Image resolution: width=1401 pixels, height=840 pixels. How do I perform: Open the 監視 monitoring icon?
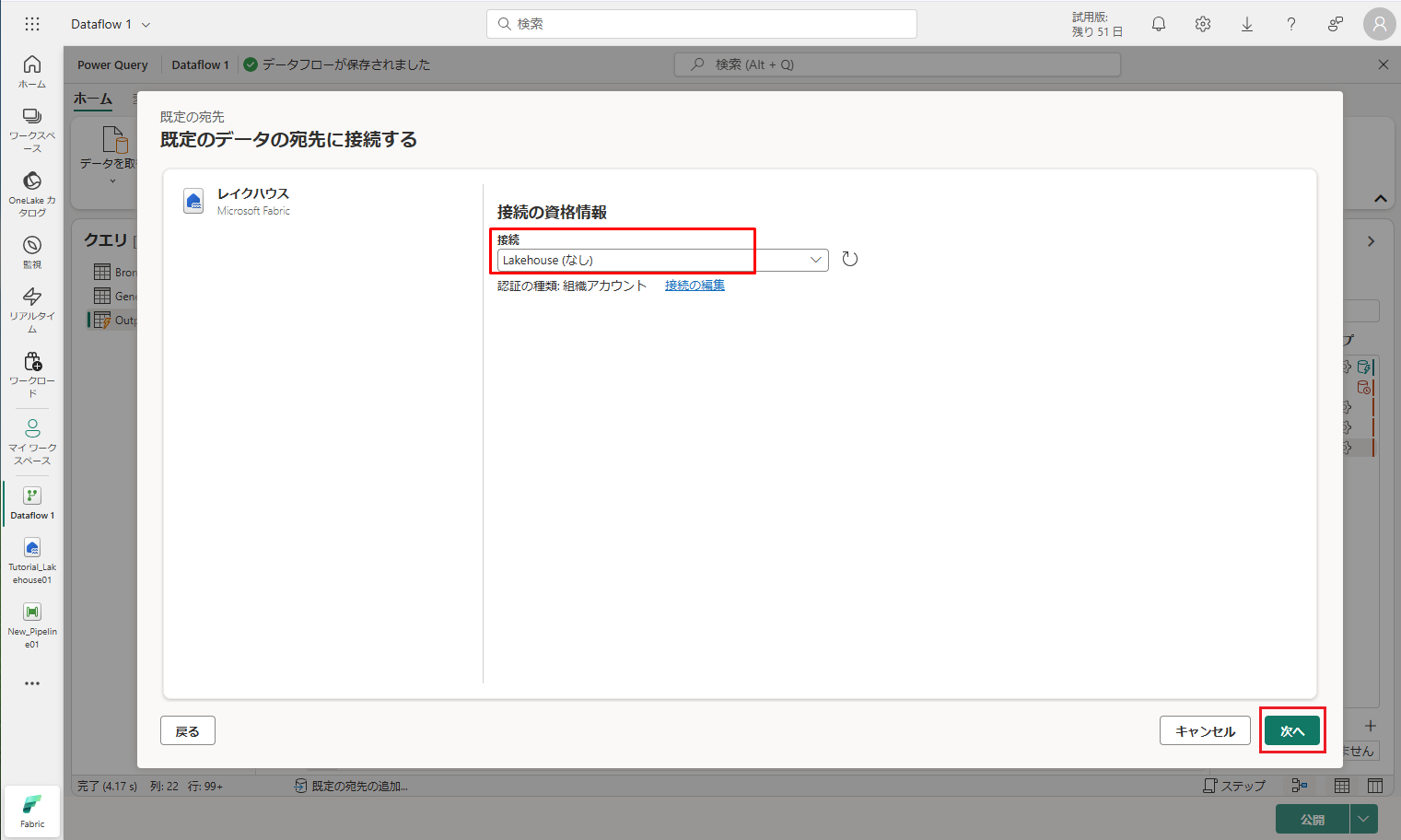pyautogui.click(x=32, y=251)
